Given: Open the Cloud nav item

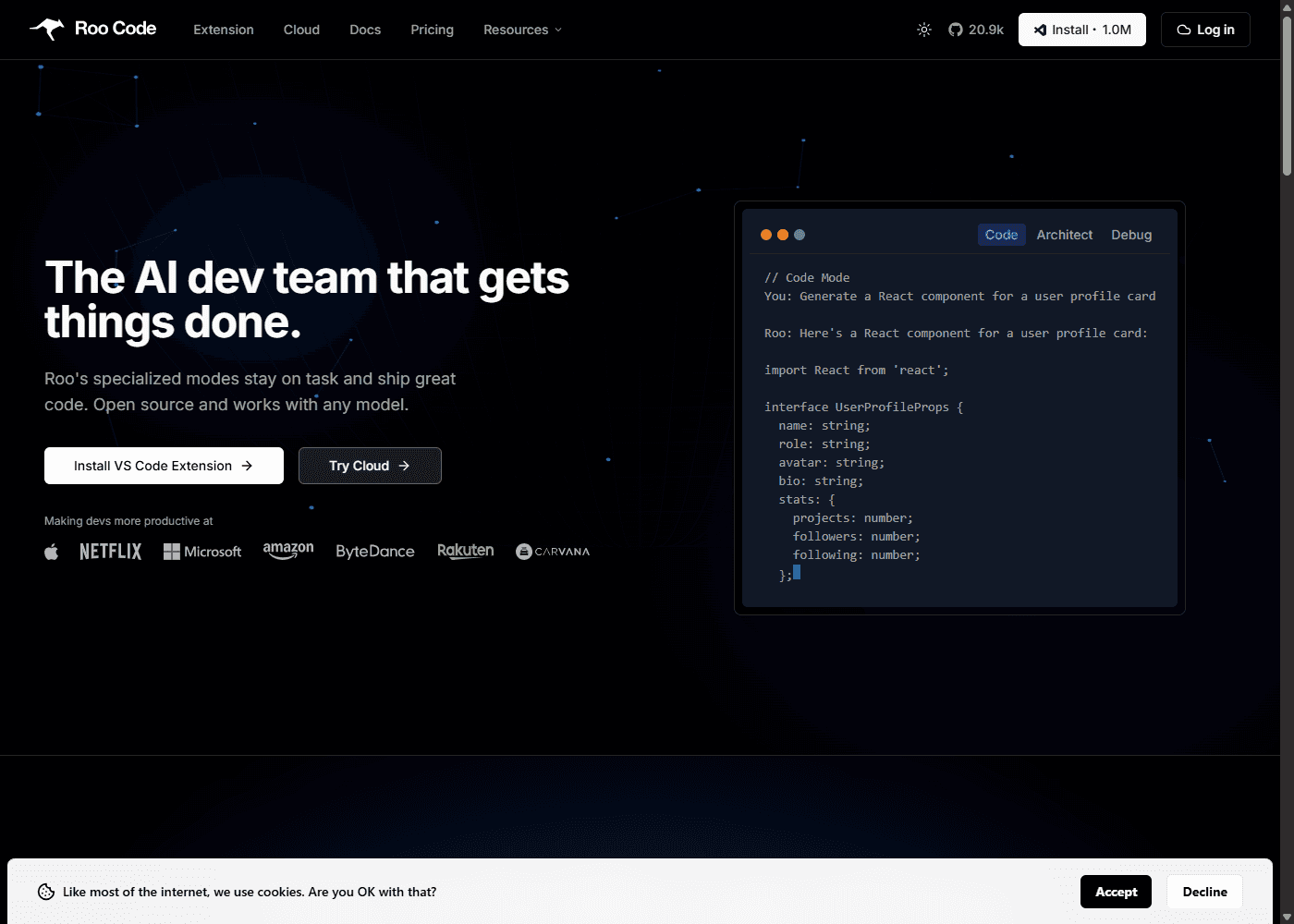Looking at the screenshot, I should click(x=301, y=30).
